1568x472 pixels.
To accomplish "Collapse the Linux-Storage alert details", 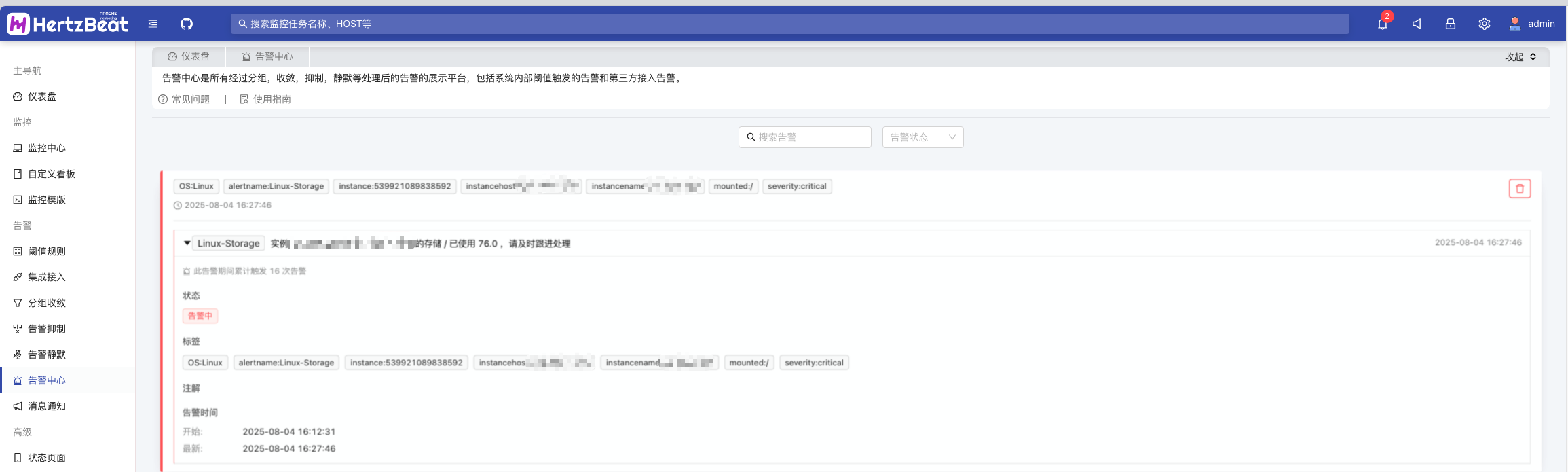I will tap(187, 243).
